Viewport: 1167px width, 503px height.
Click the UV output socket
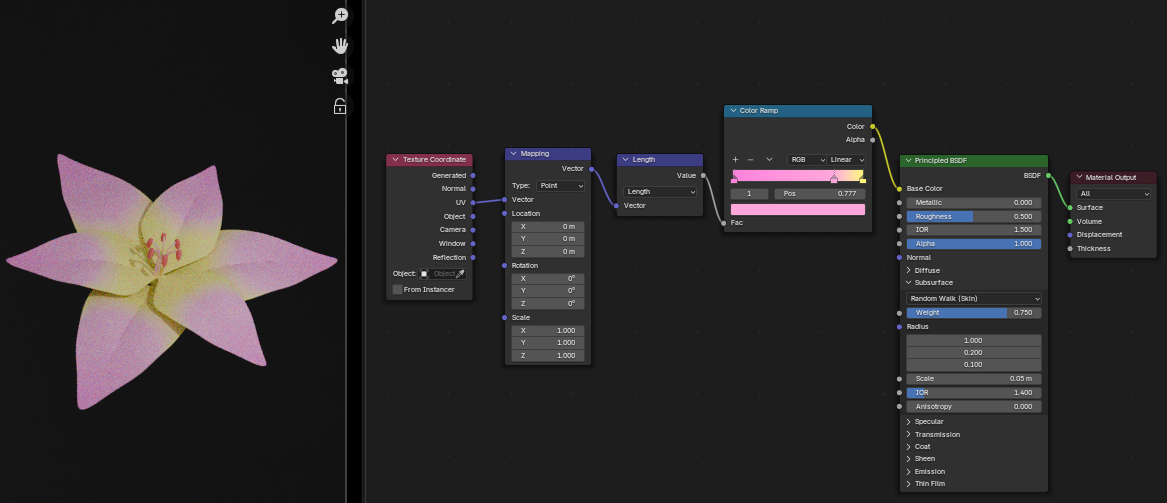(473, 202)
